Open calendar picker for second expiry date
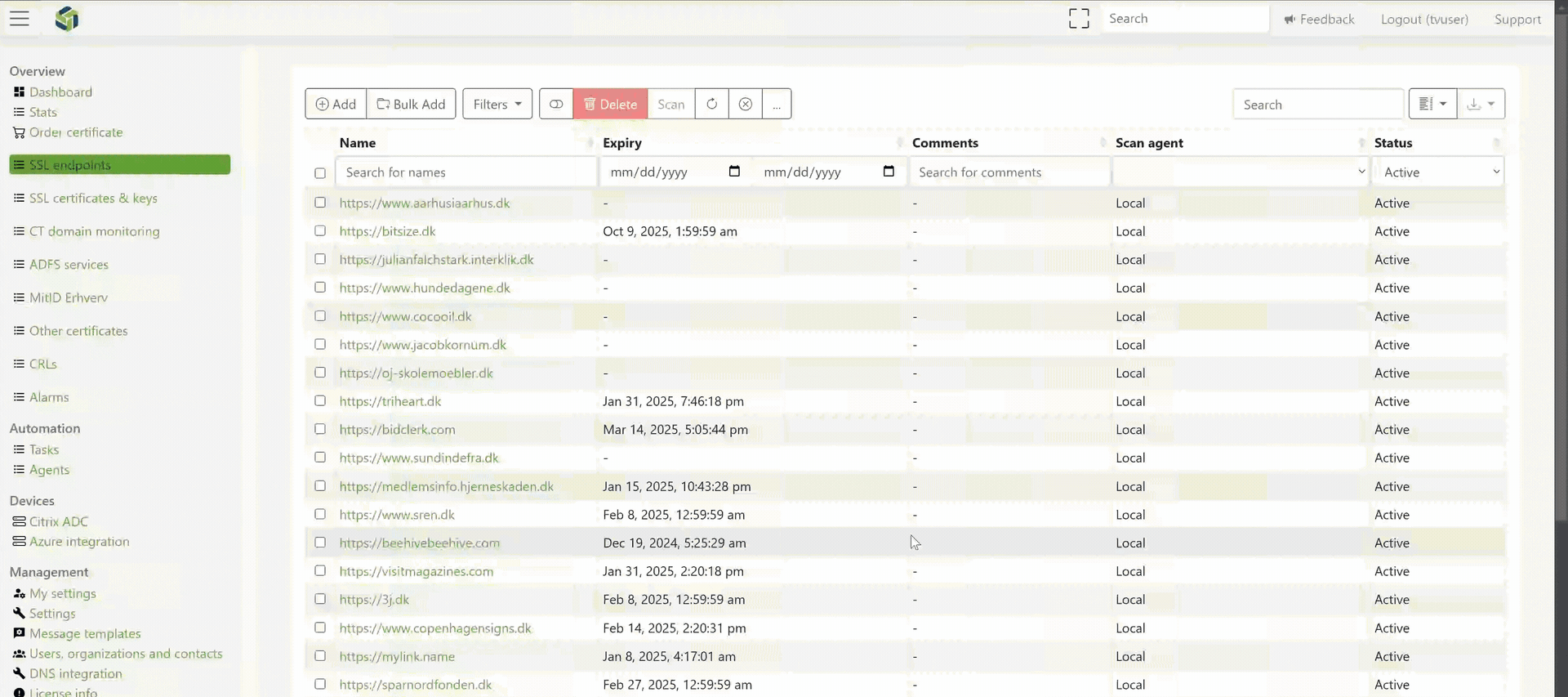 click(x=889, y=172)
